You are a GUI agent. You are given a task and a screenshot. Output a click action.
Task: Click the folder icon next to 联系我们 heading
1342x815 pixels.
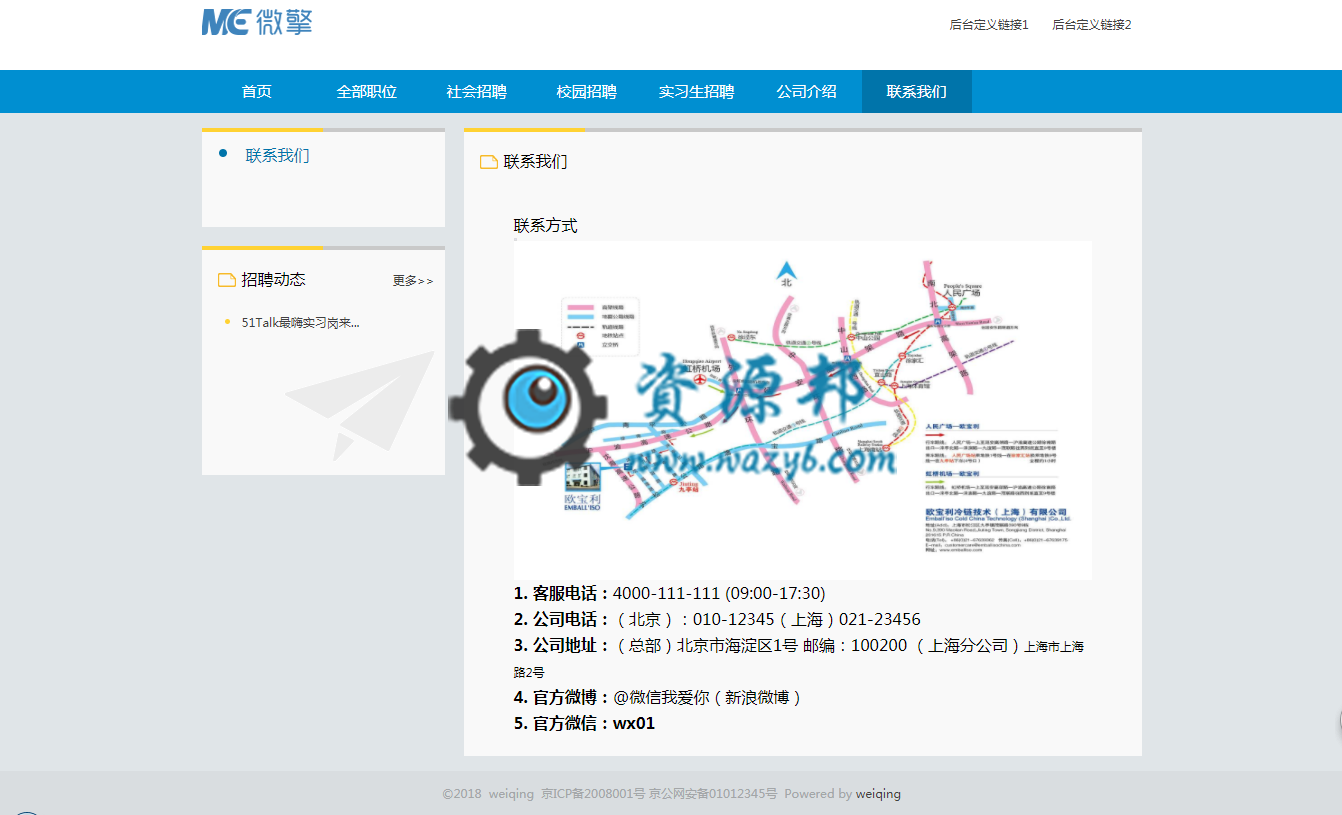point(489,162)
